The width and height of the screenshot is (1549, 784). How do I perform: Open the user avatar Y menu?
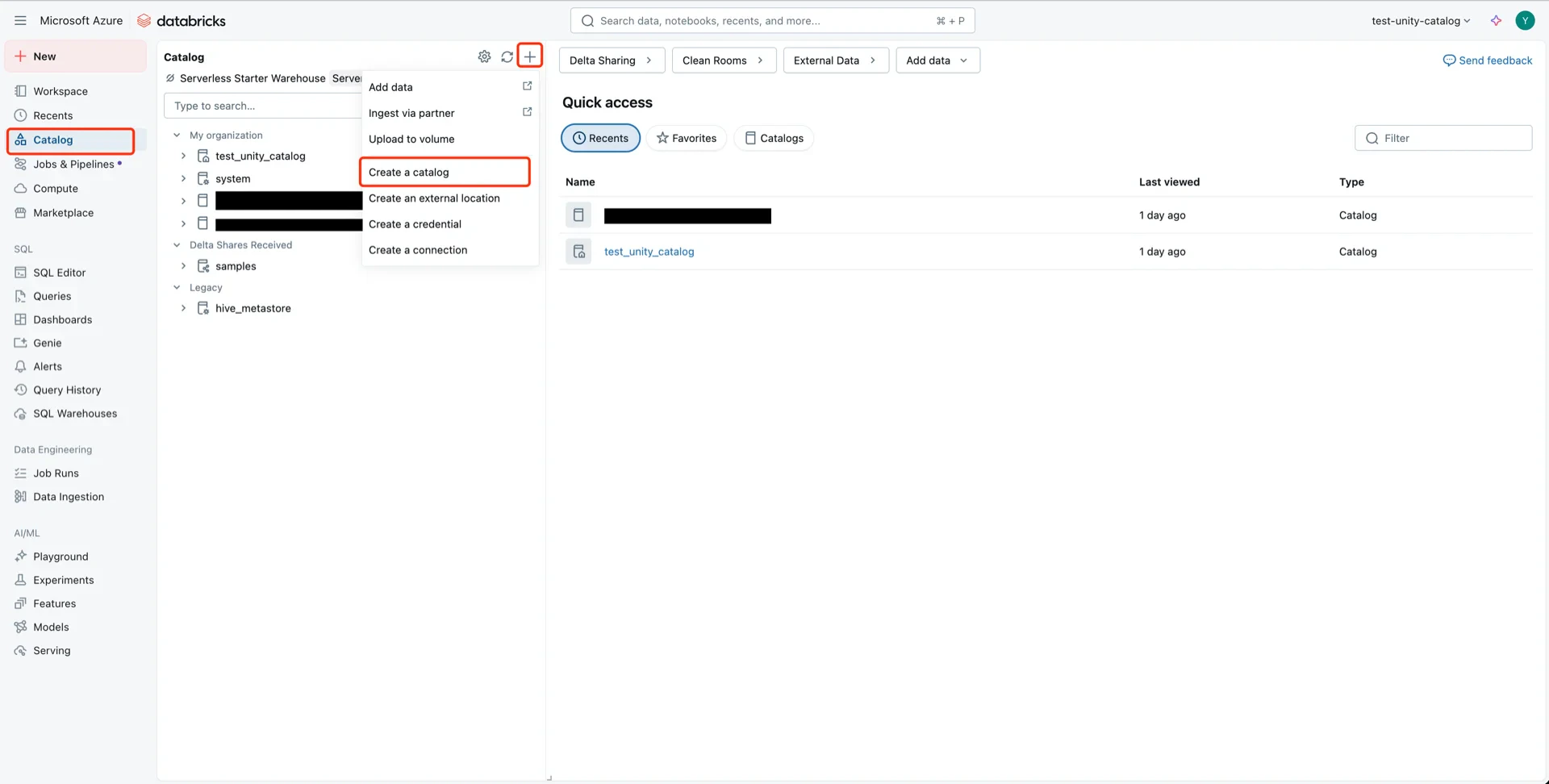[x=1525, y=21]
